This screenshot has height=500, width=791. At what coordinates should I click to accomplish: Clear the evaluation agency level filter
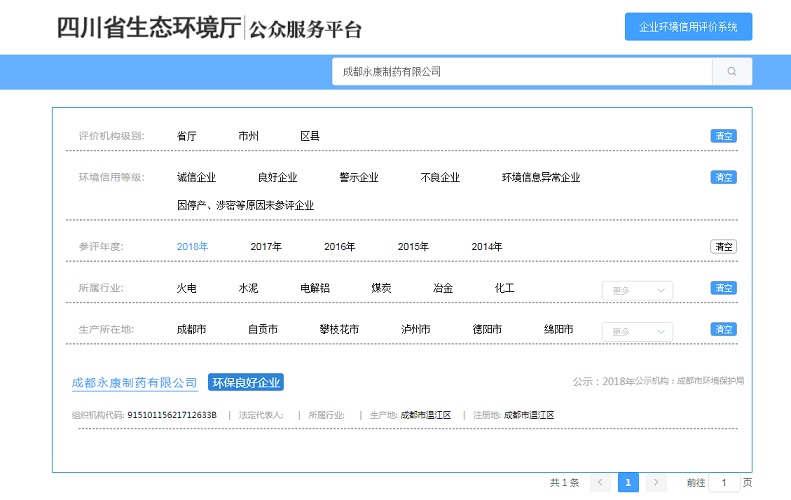tap(723, 136)
